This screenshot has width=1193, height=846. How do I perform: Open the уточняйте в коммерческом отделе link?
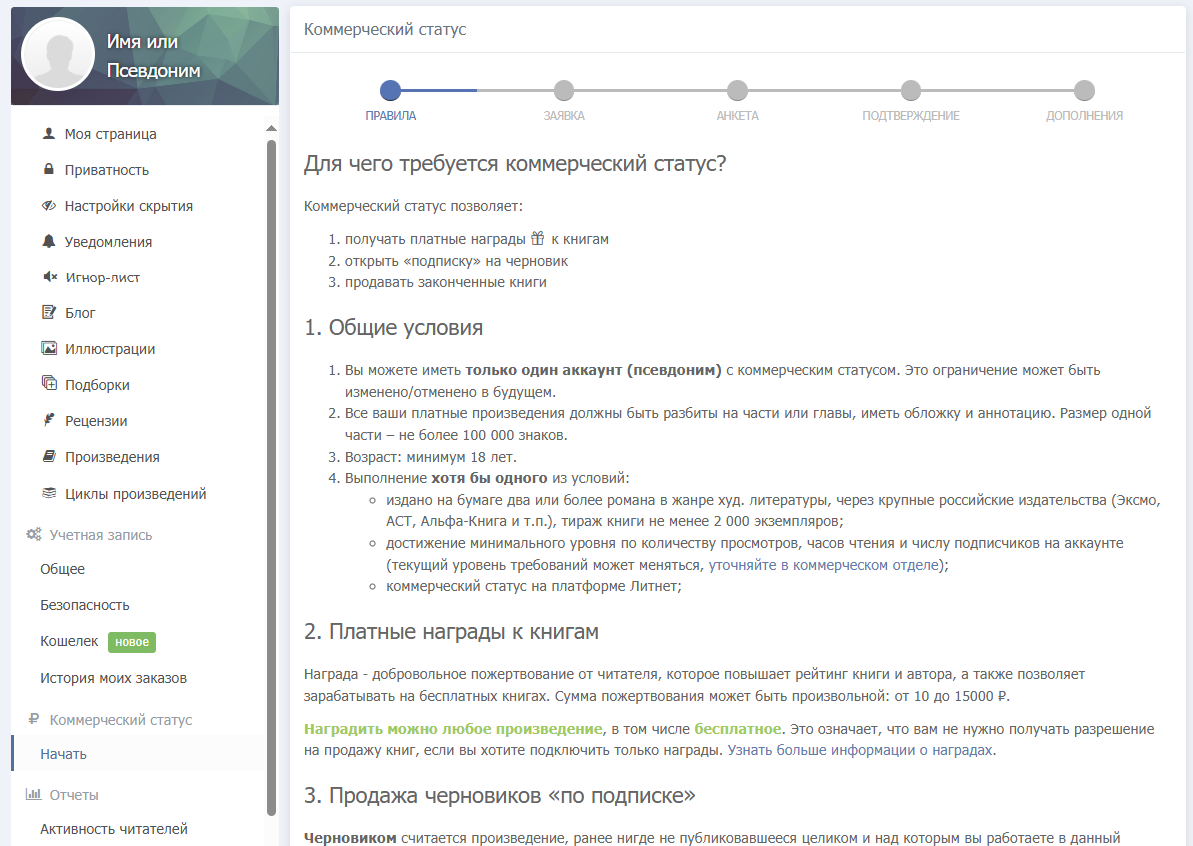pos(823,565)
